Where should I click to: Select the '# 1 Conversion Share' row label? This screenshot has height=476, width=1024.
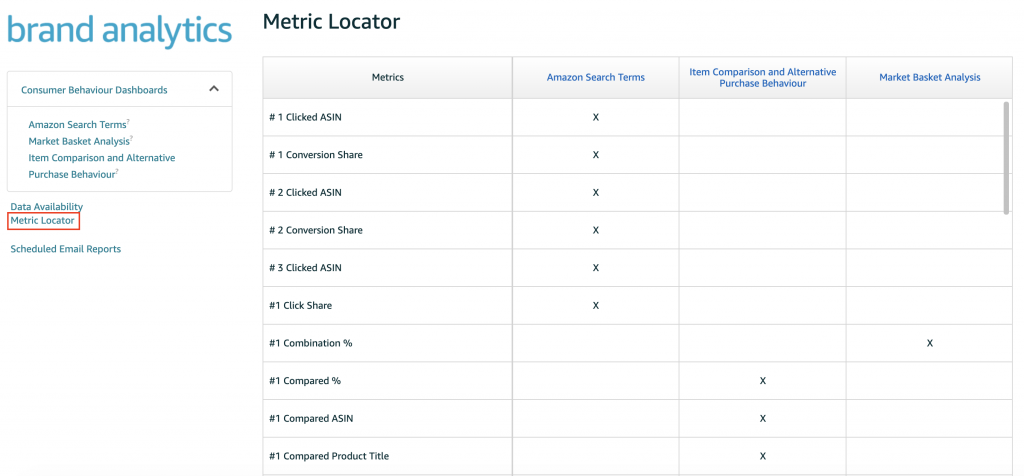pos(315,155)
